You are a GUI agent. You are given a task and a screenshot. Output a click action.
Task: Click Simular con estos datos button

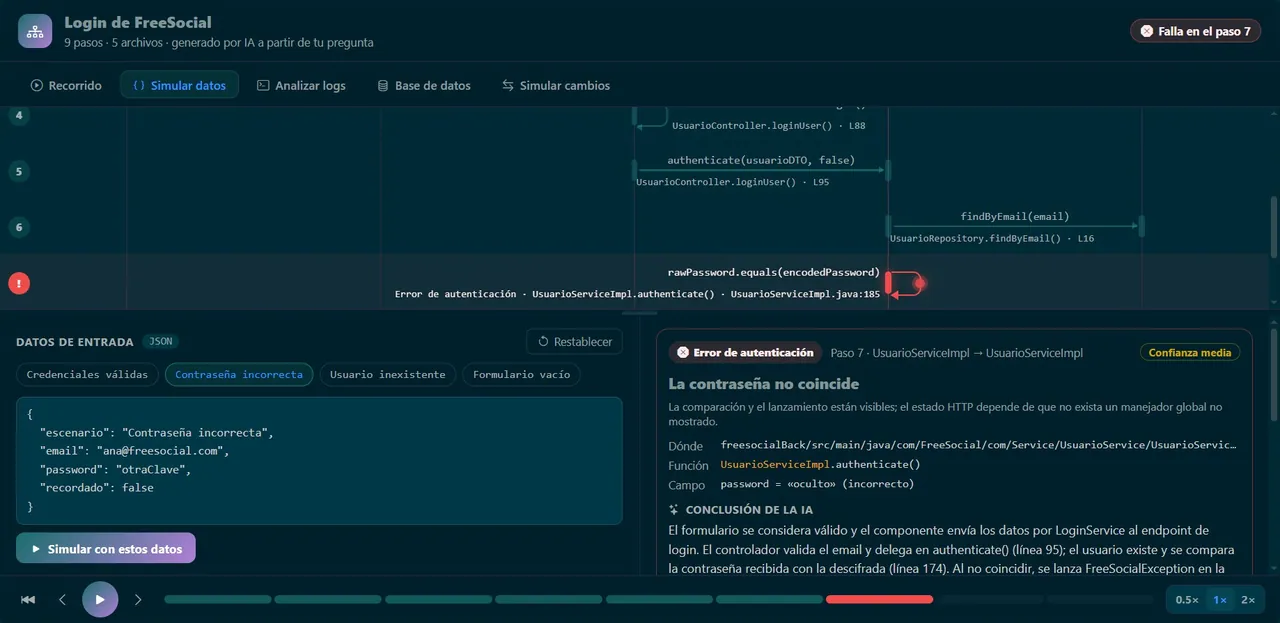click(106, 548)
